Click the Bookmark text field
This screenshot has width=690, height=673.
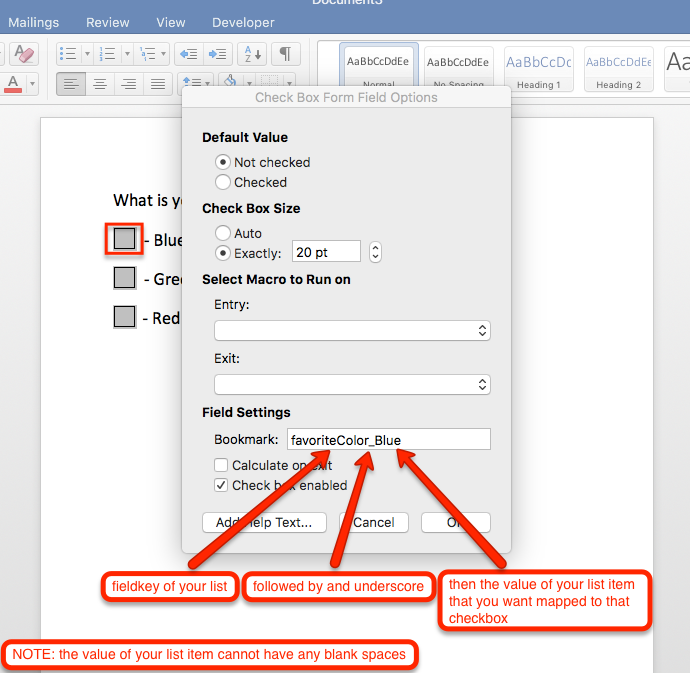click(388, 439)
